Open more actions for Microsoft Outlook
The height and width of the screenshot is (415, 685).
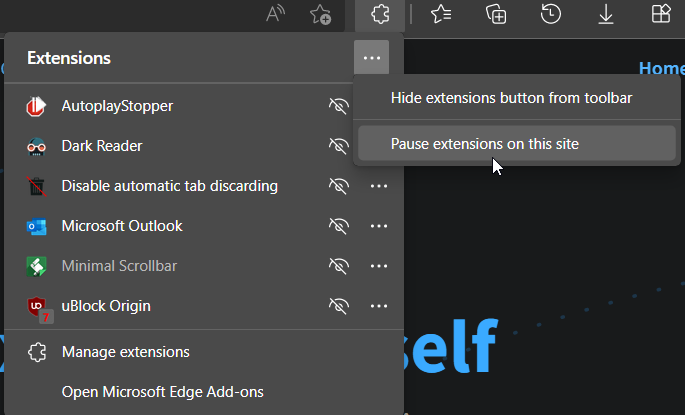coord(379,226)
